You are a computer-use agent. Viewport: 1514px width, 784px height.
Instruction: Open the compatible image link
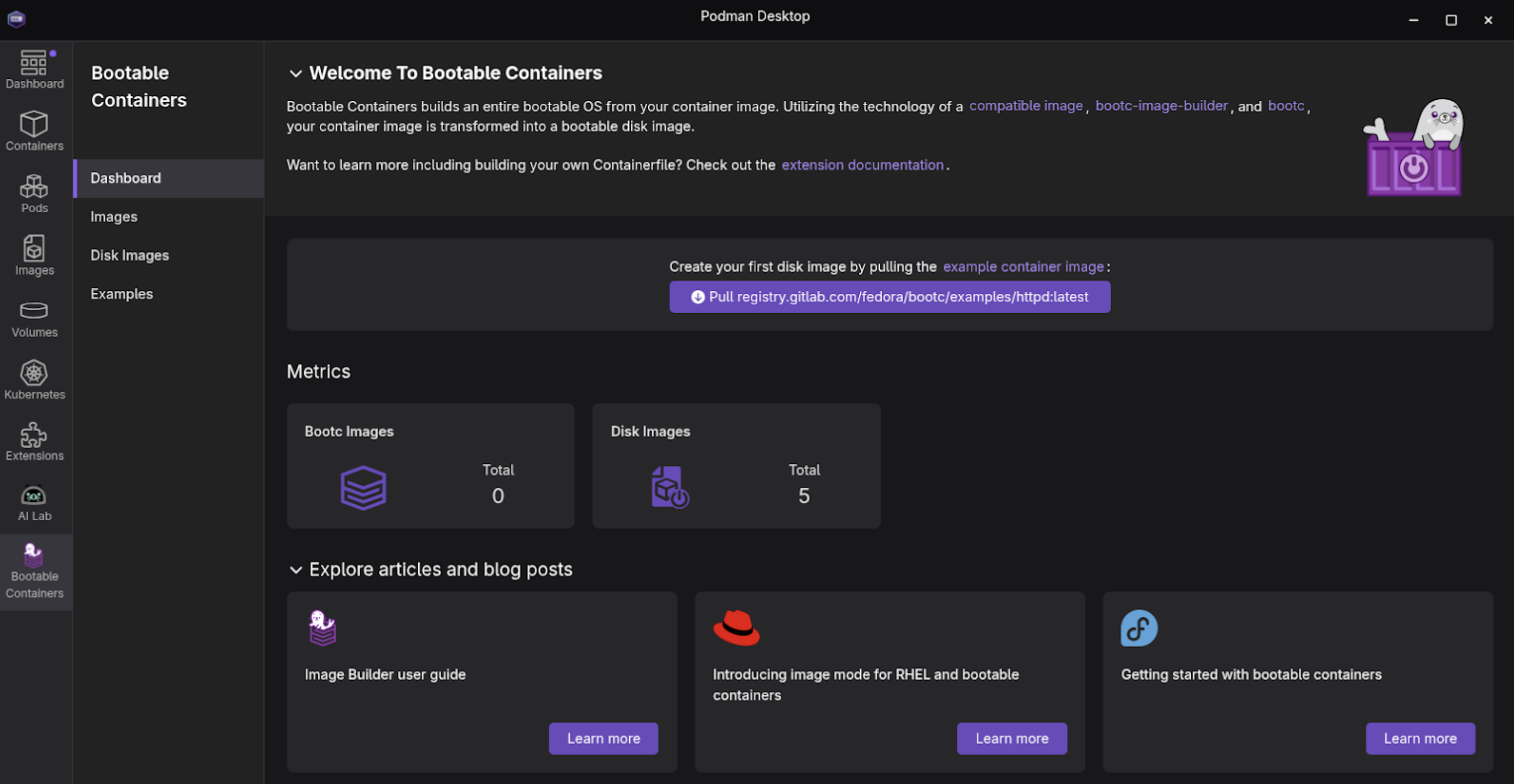[x=1025, y=106]
